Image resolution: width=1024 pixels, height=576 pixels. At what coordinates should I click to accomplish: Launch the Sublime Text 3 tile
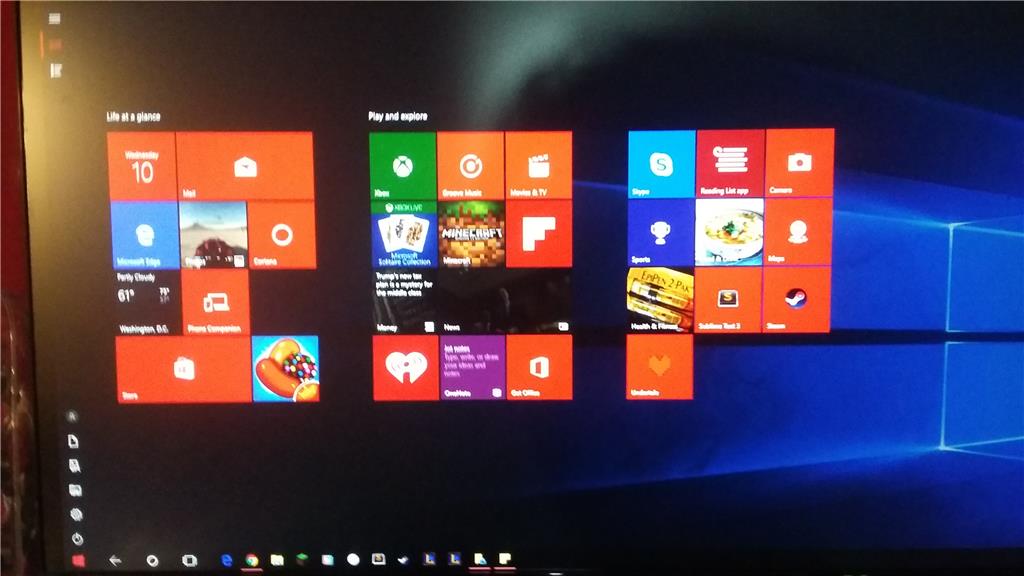click(728, 300)
